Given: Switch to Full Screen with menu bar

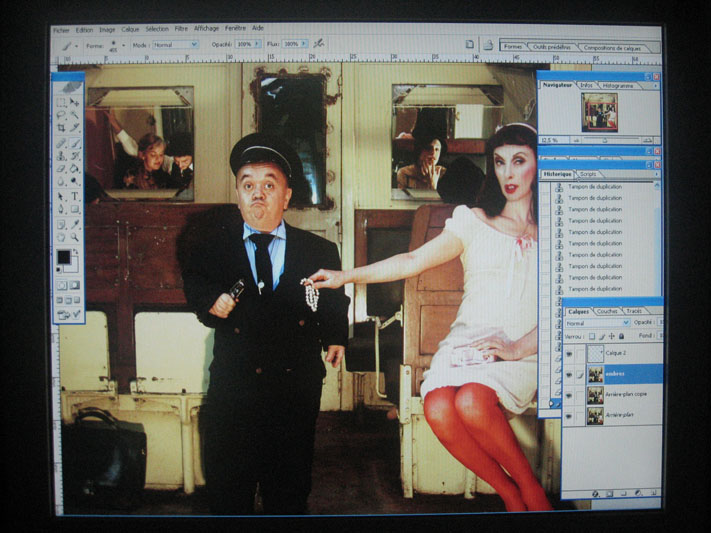Looking at the screenshot, I should pos(68,300).
